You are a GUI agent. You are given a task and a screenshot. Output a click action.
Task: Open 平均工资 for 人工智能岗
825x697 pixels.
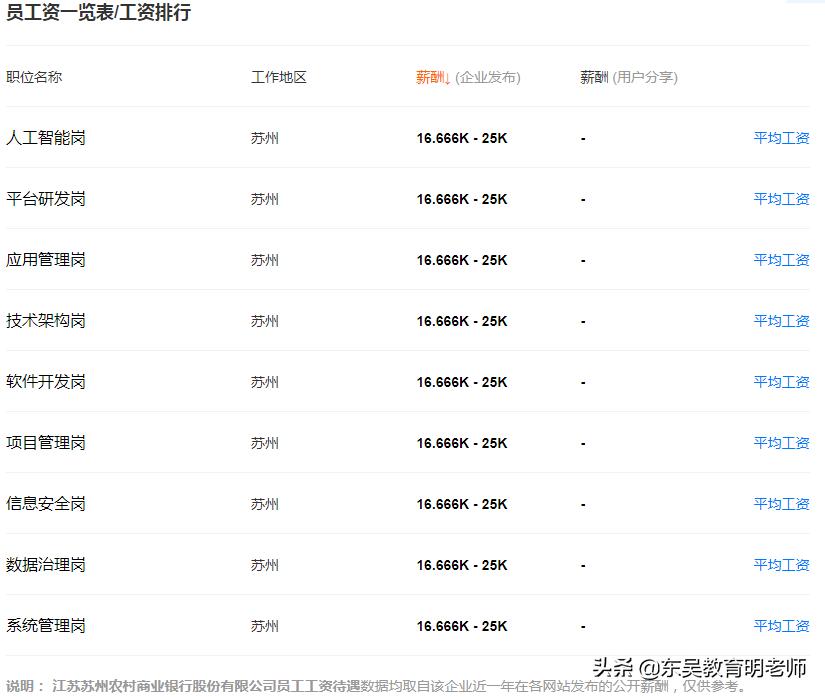[x=782, y=138]
